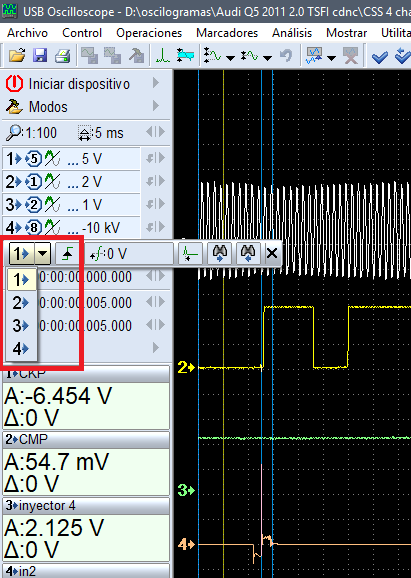Click the green trigger pulse search icon
The image size is (411, 578).
point(190,254)
